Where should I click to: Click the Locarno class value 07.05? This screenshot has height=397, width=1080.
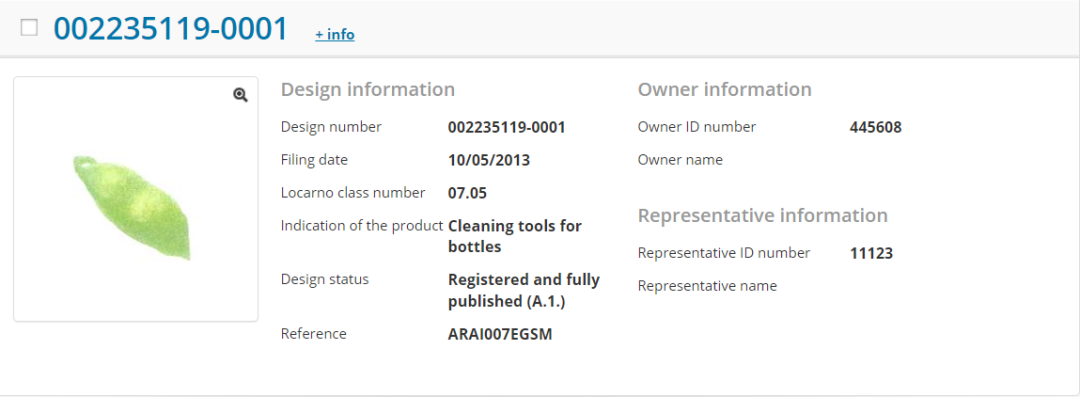(x=467, y=193)
